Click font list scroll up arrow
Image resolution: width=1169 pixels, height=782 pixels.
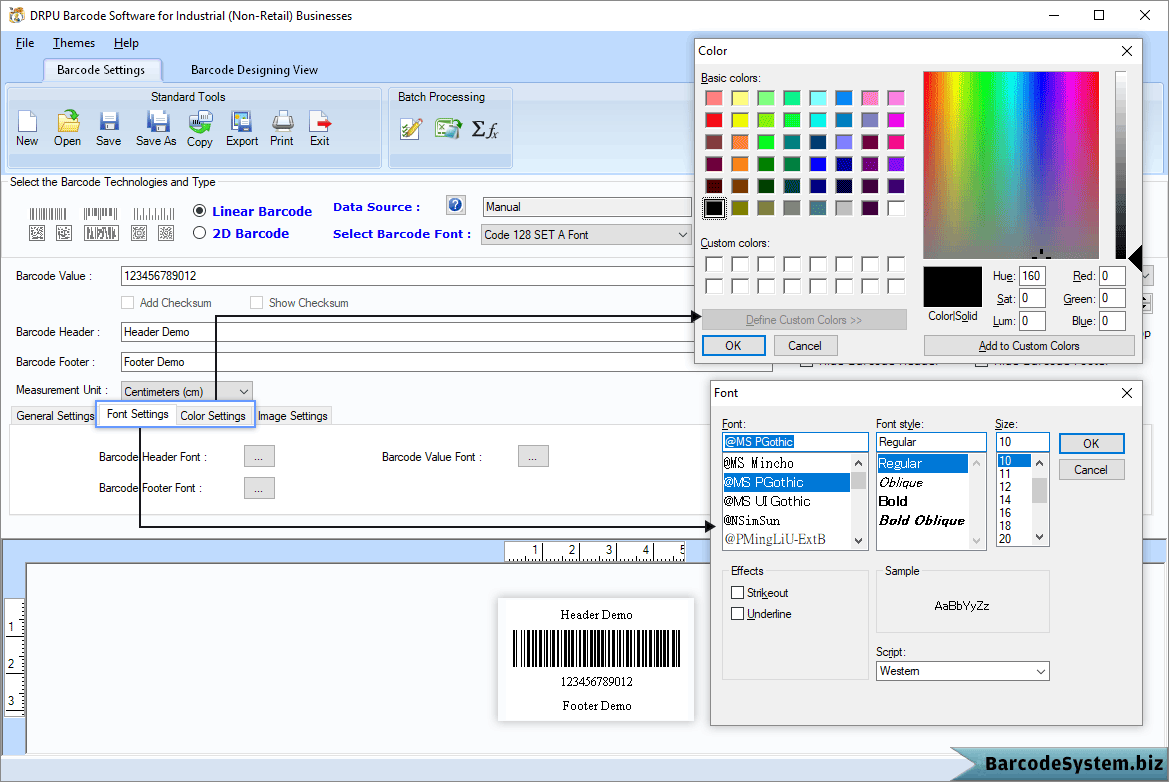point(859,463)
